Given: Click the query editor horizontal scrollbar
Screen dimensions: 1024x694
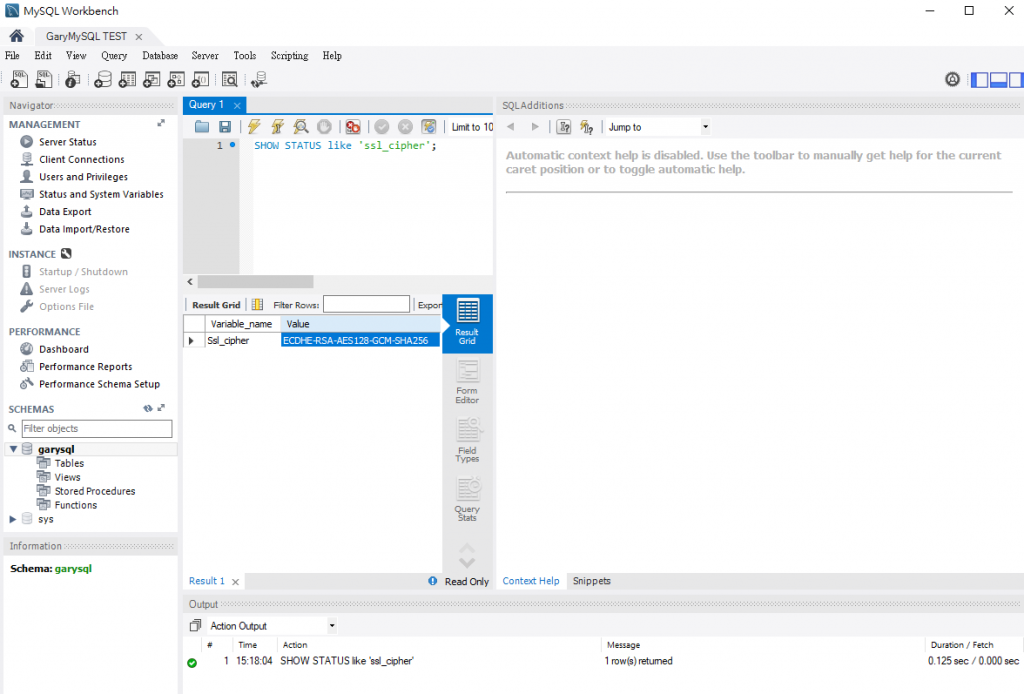Looking at the screenshot, I should click(255, 281).
